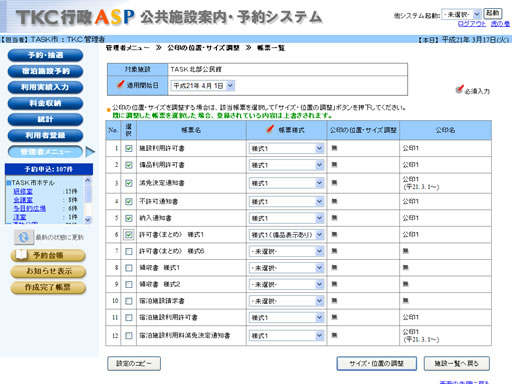Click the 予約台帳 button
Screen dimensions: 512x384
pos(48,255)
